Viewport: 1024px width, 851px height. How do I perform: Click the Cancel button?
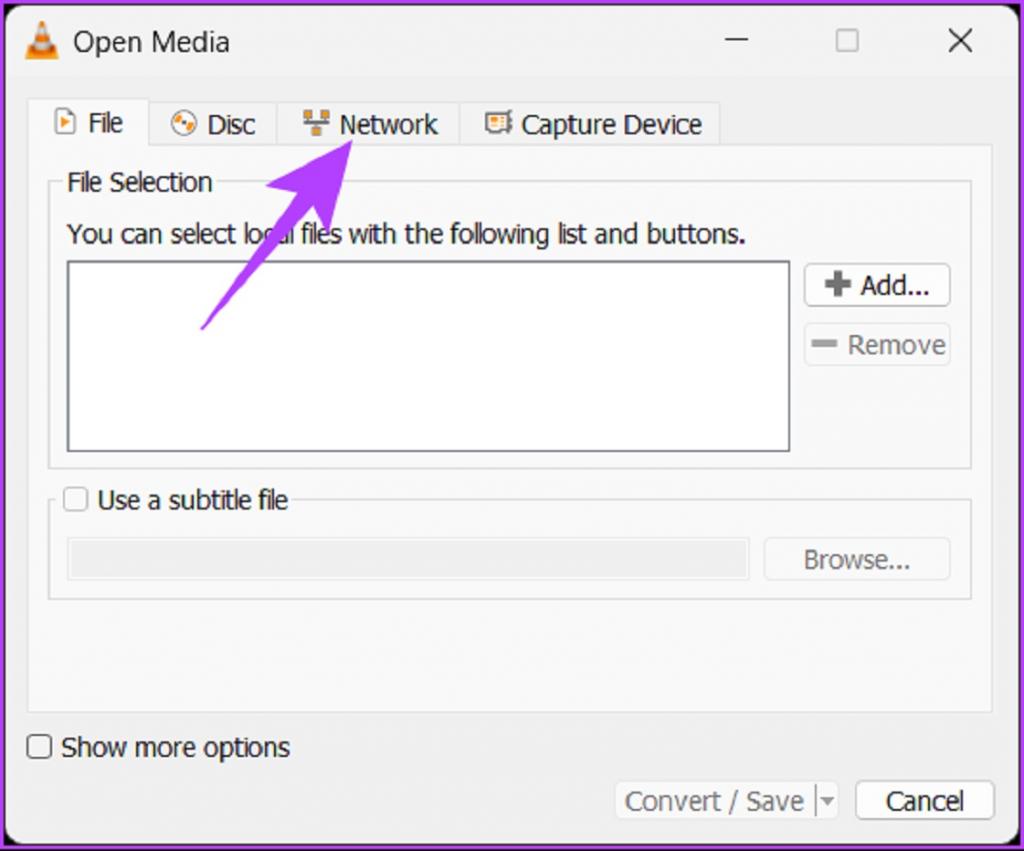925,801
